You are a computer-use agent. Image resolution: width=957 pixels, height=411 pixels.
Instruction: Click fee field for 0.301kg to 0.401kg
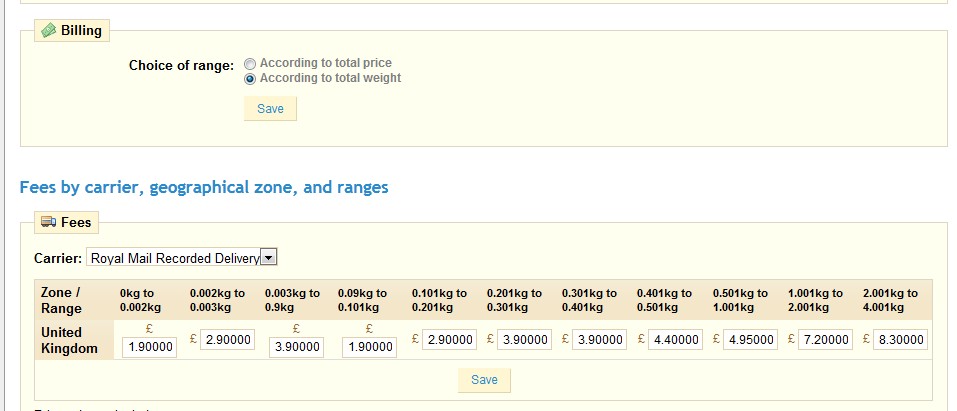[599, 340]
